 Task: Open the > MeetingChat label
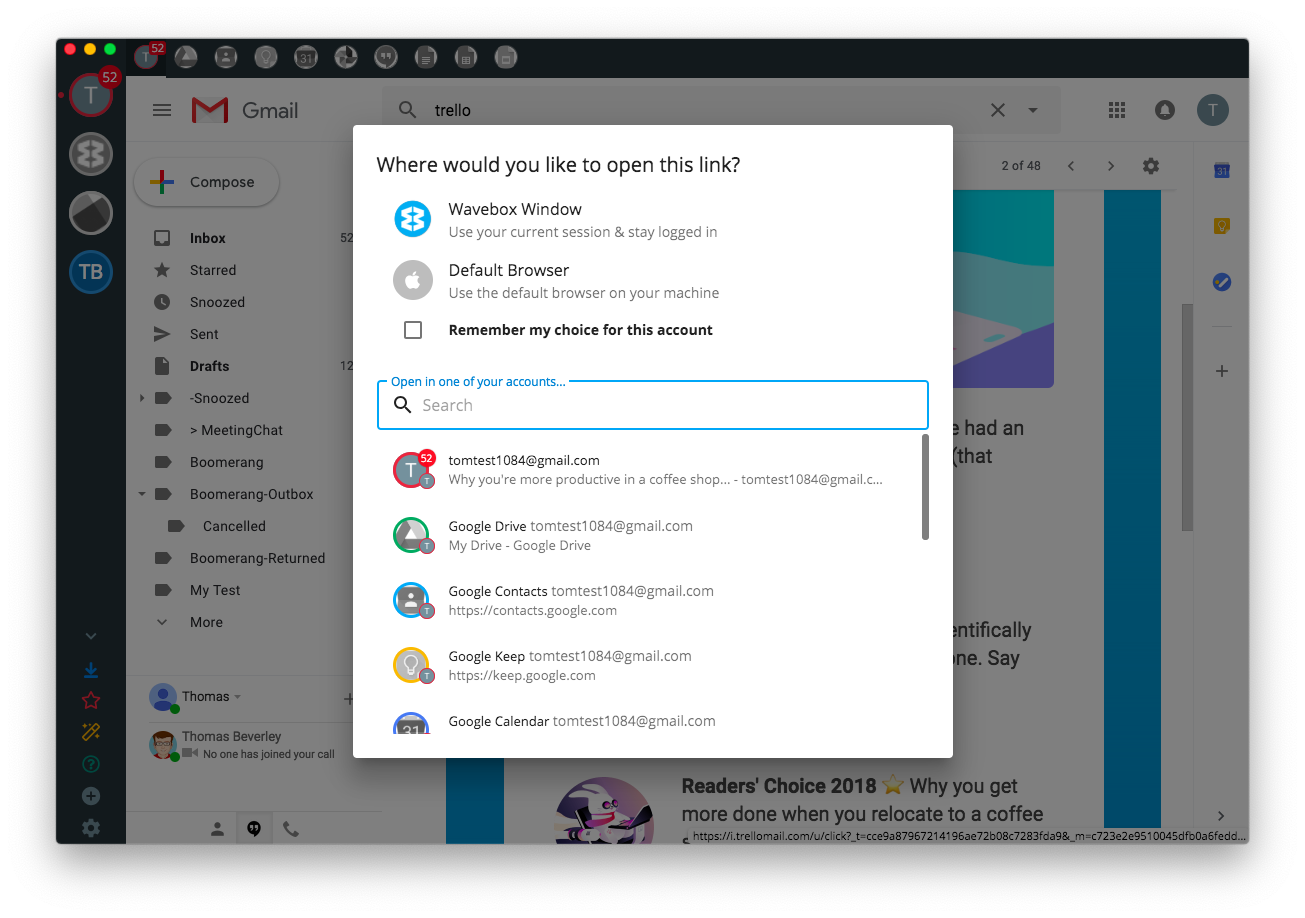point(236,430)
